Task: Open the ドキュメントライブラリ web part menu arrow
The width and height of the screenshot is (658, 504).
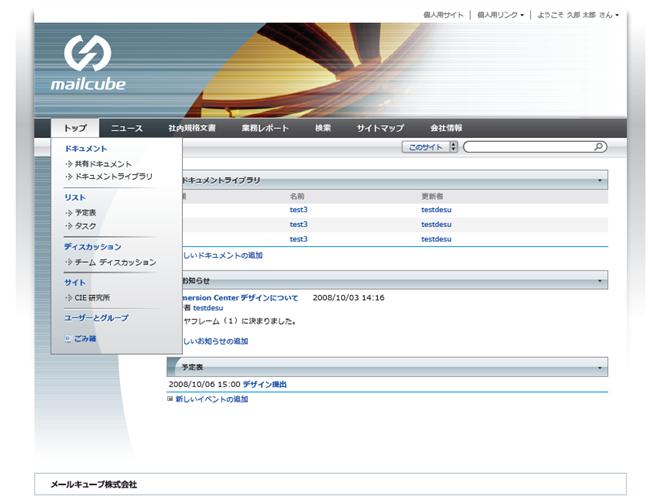Action: (x=600, y=181)
